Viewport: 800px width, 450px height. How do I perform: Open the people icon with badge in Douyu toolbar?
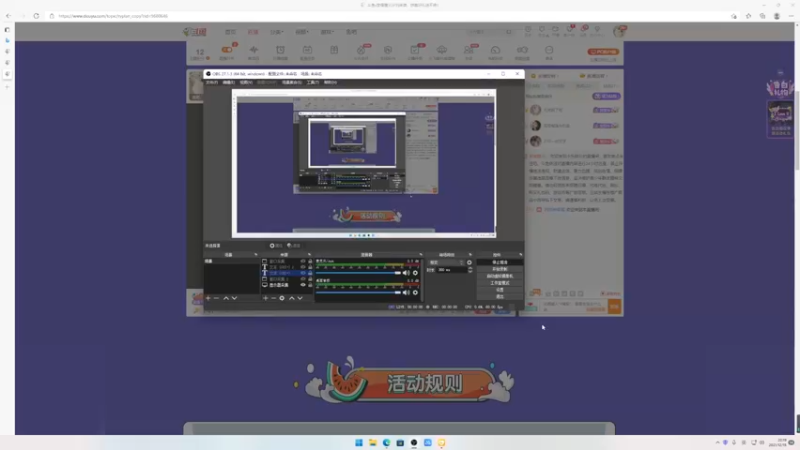coord(468,50)
